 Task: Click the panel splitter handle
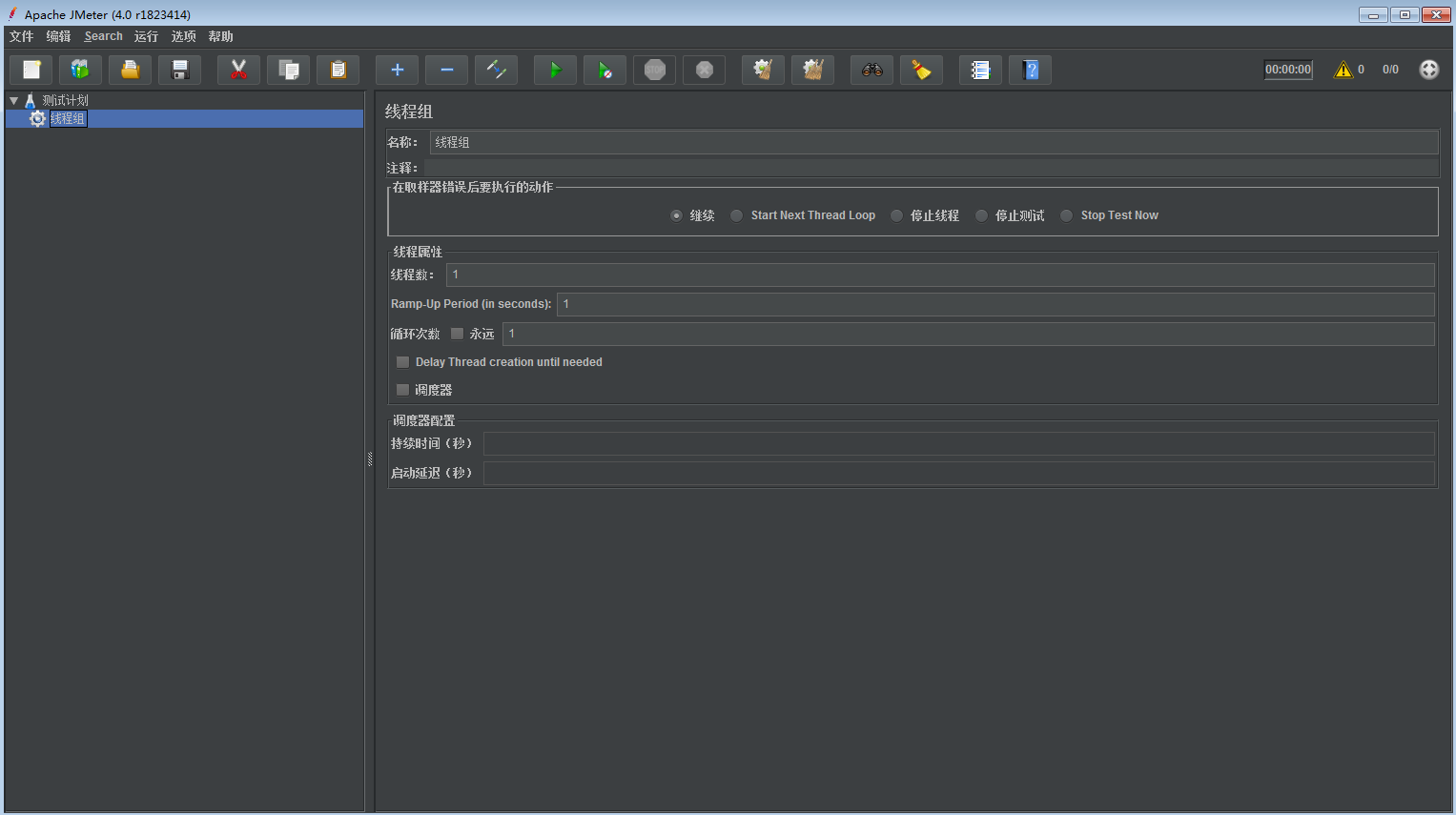(370, 458)
